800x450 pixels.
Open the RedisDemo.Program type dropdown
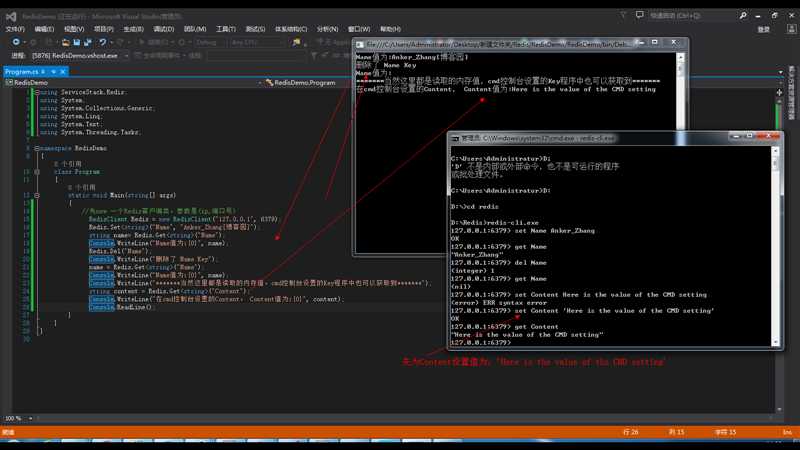(307, 83)
